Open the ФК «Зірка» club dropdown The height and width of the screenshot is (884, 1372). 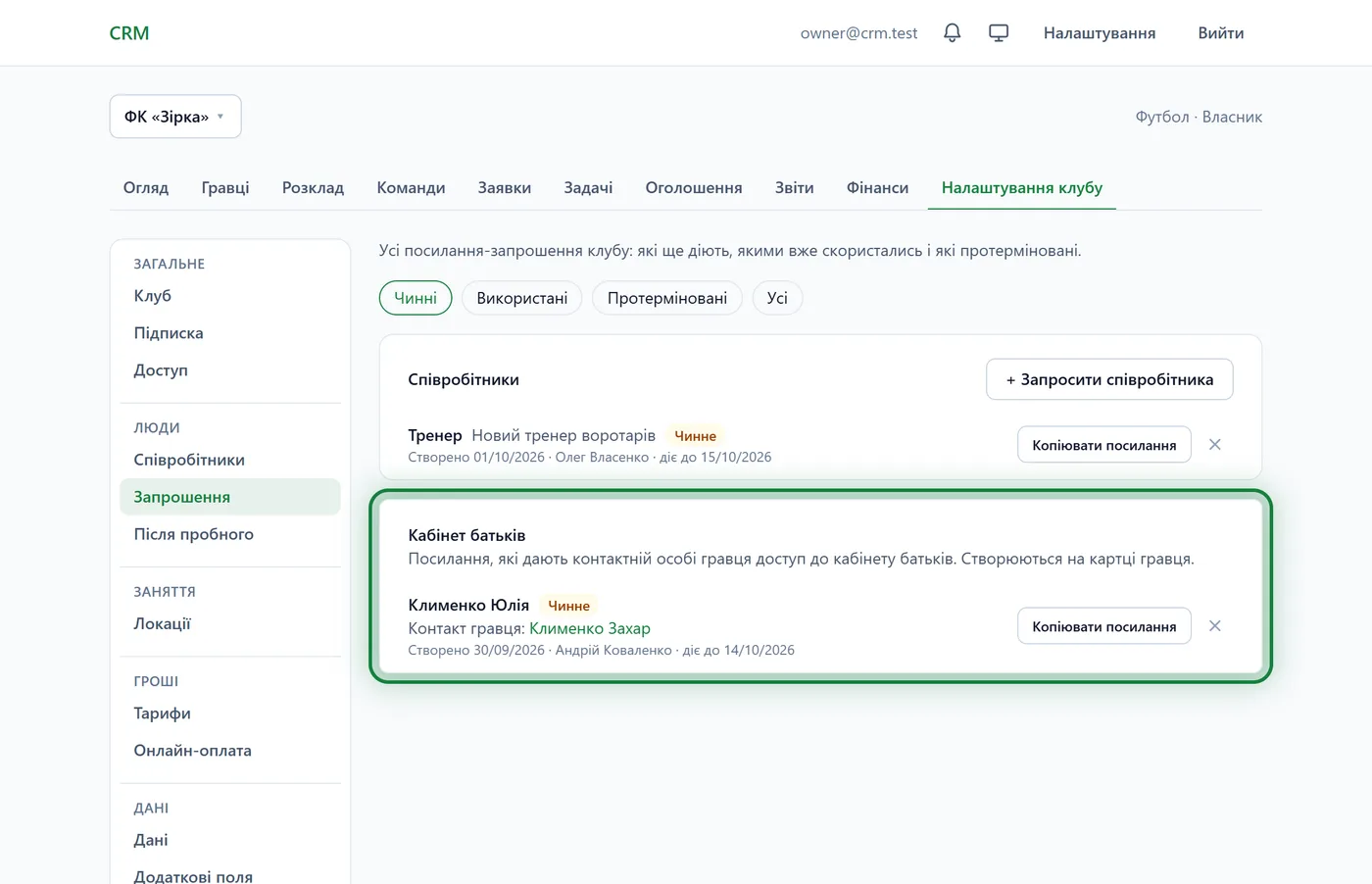pos(175,117)
